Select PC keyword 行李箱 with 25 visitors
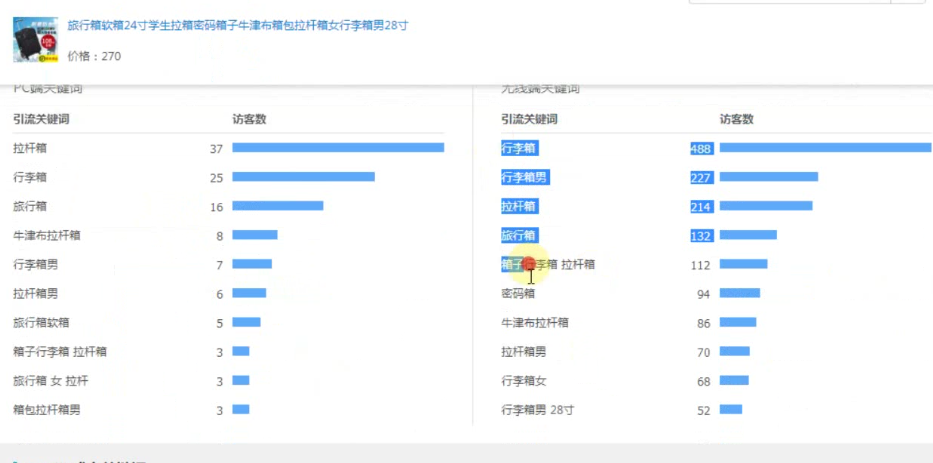The width and height of the screenshot is (933, 463). click(30, 177)
